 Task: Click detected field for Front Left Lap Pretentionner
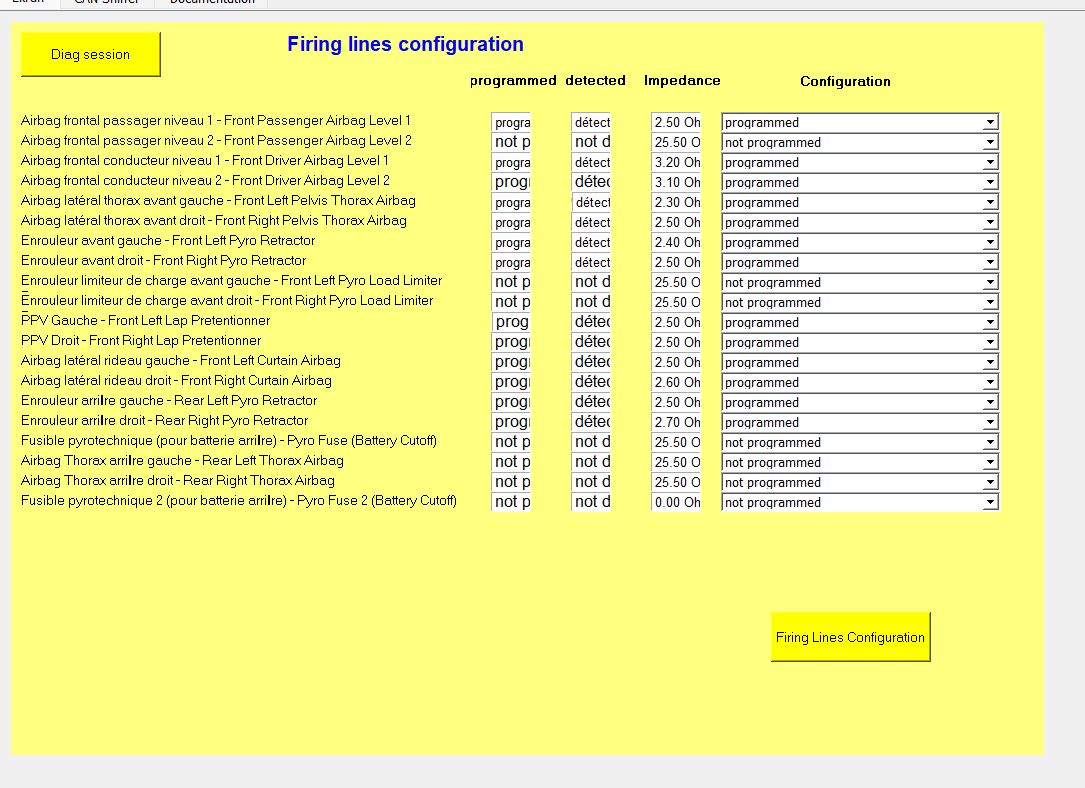(591, 322)
